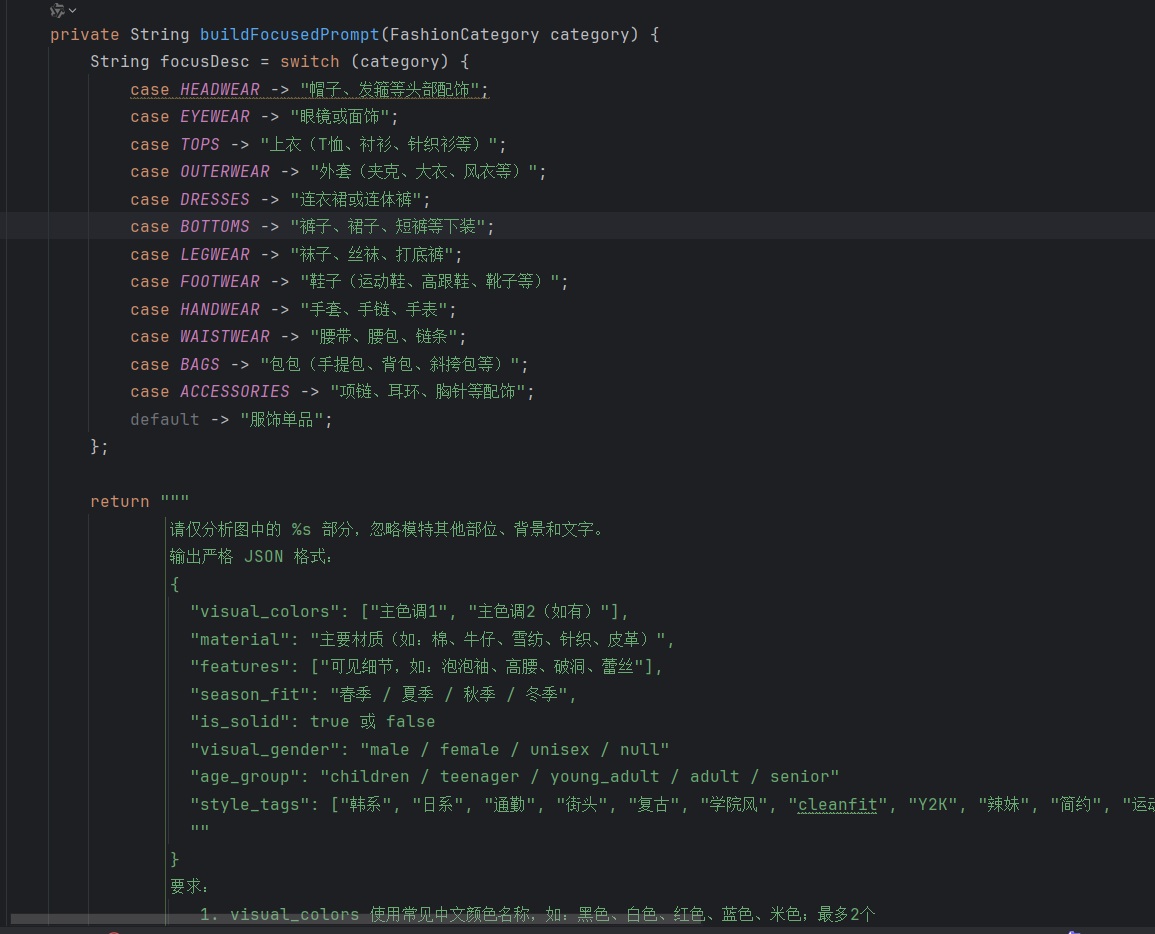Click the "visual_gender" JSON key

pos(264,750)
